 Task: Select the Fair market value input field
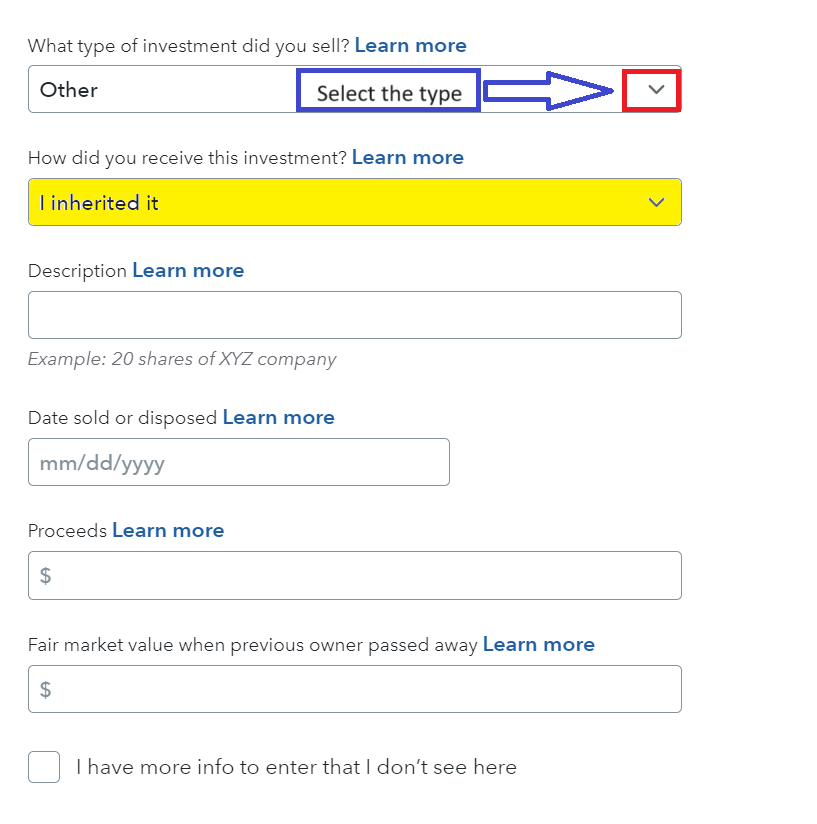click(x=354, y=689)
